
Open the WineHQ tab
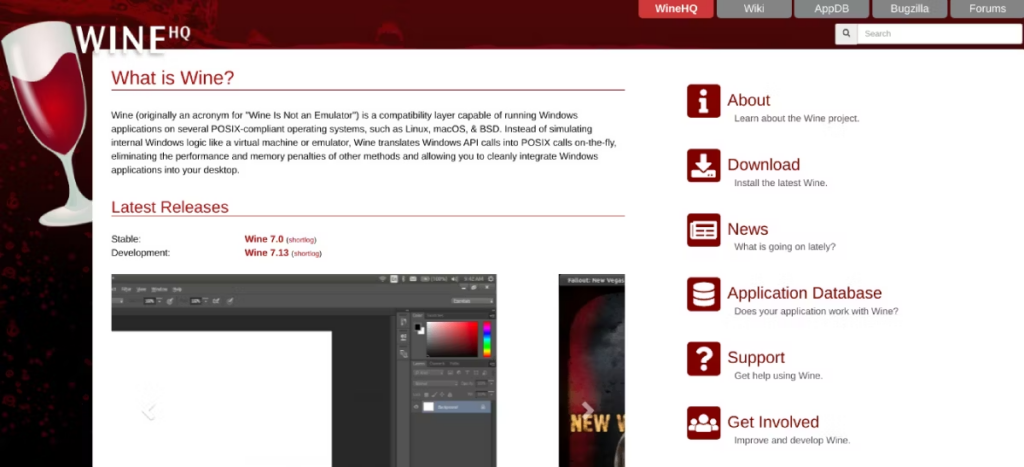click(676, 8)
